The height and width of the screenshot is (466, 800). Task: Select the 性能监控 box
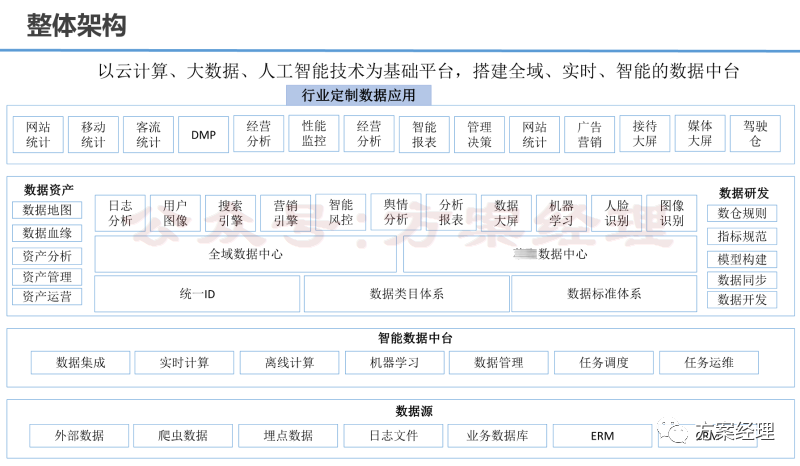(314, 134)
